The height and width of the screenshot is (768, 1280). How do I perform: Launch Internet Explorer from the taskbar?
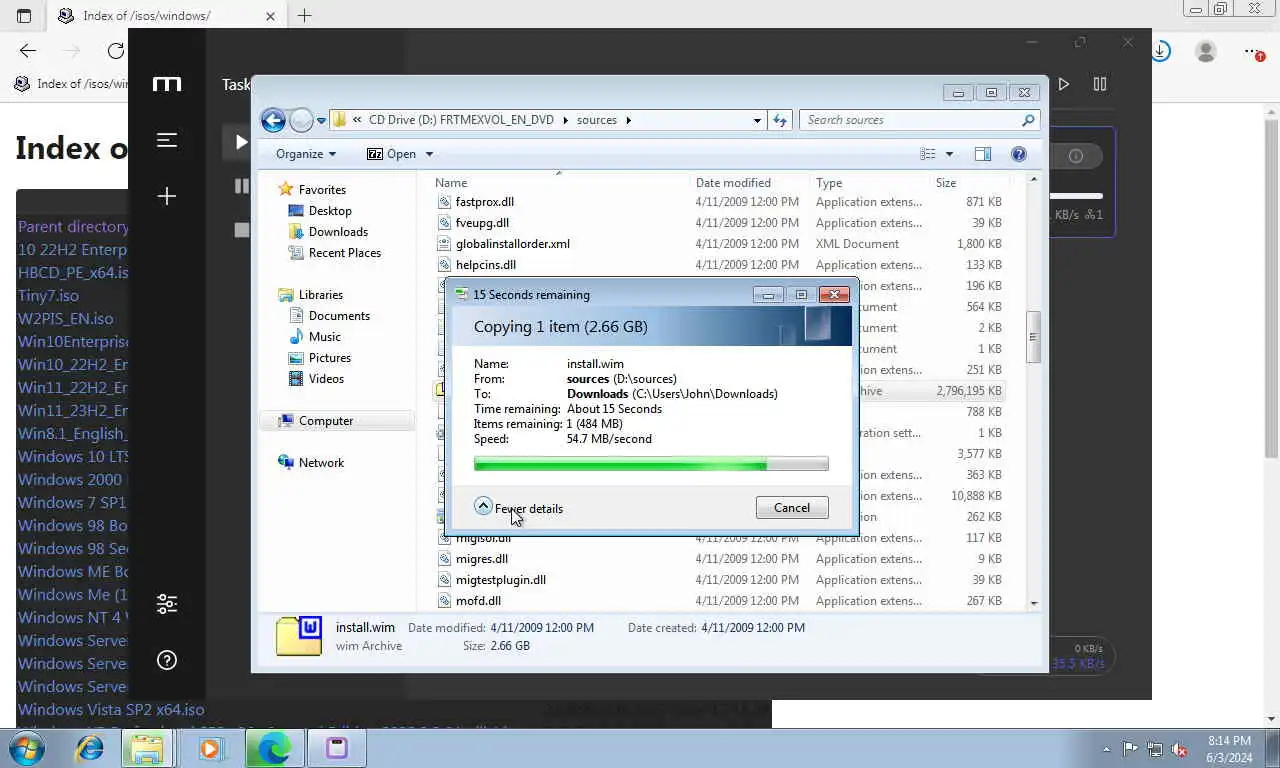(x=90, y=747)
